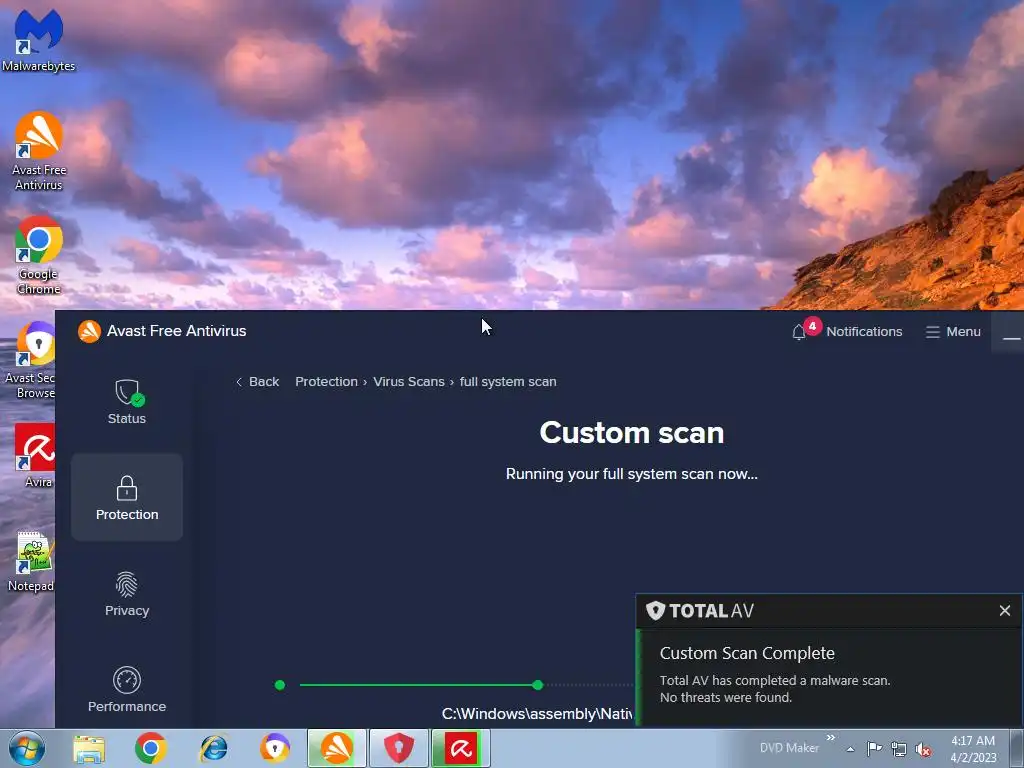Open the Privacy section in Avast
Viewport: 1024px width, 768px height.
click(x=127, y=594)
